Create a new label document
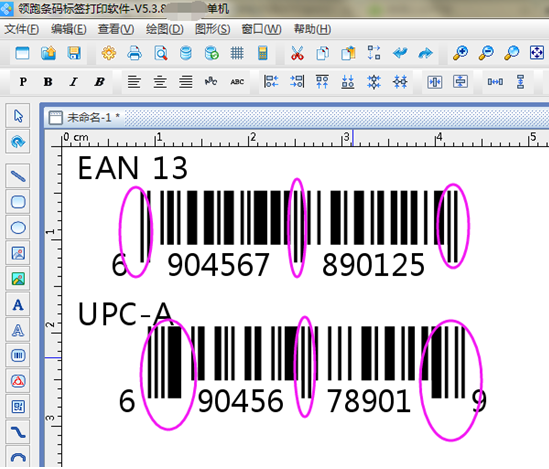Image resolution: width=549 pixels, height=469 pixels. (22, 53)
